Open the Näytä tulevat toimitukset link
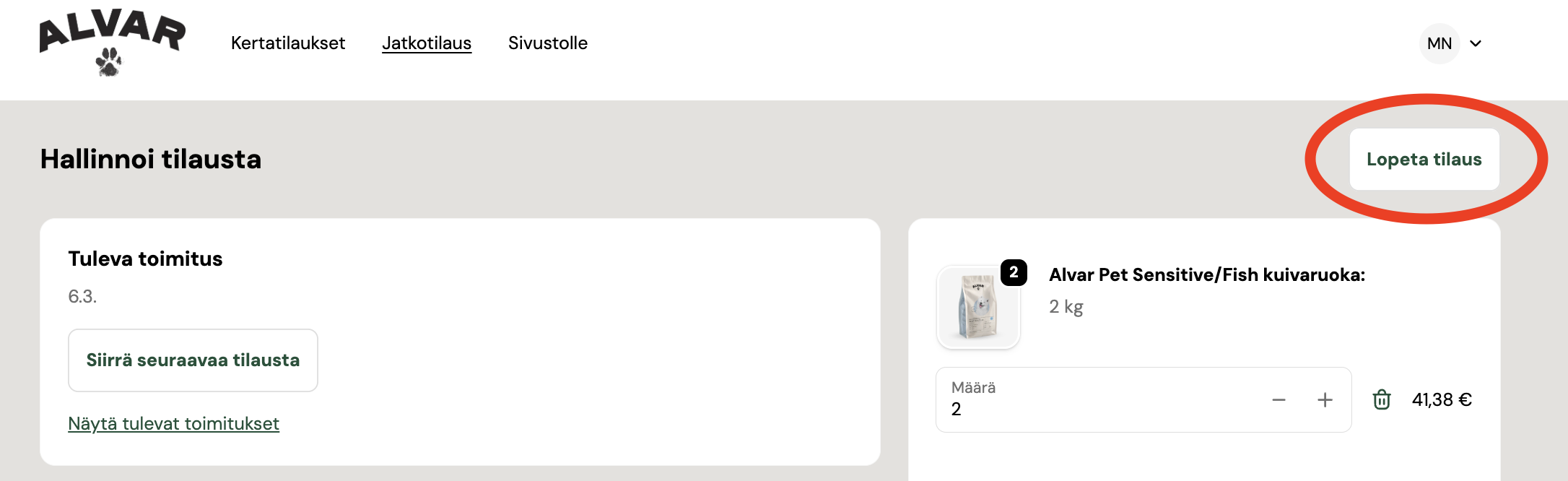The image size is (1568, 481). pyautogui.click(x=173, y=423)
